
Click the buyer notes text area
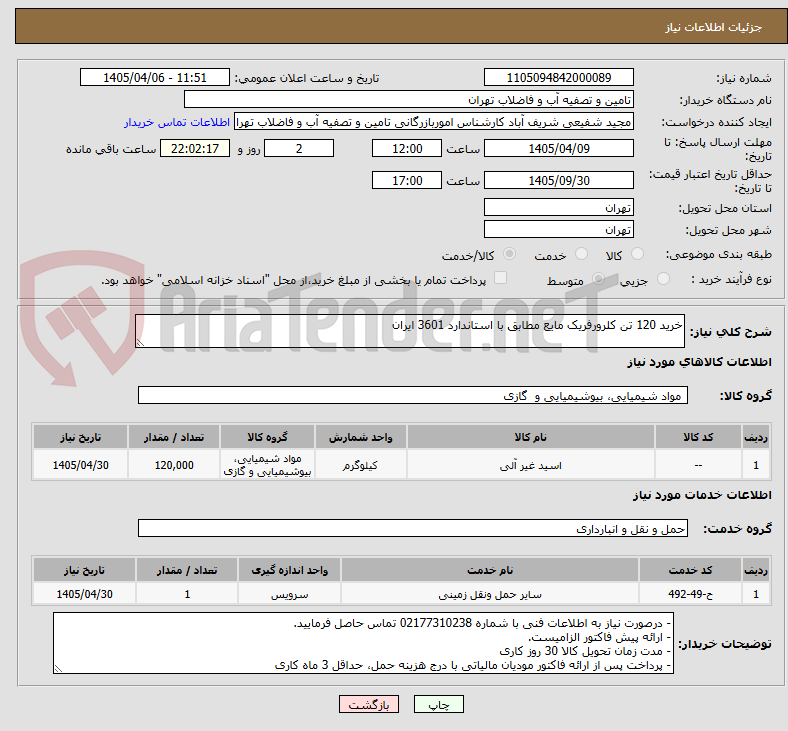click(x=363, y=643)
